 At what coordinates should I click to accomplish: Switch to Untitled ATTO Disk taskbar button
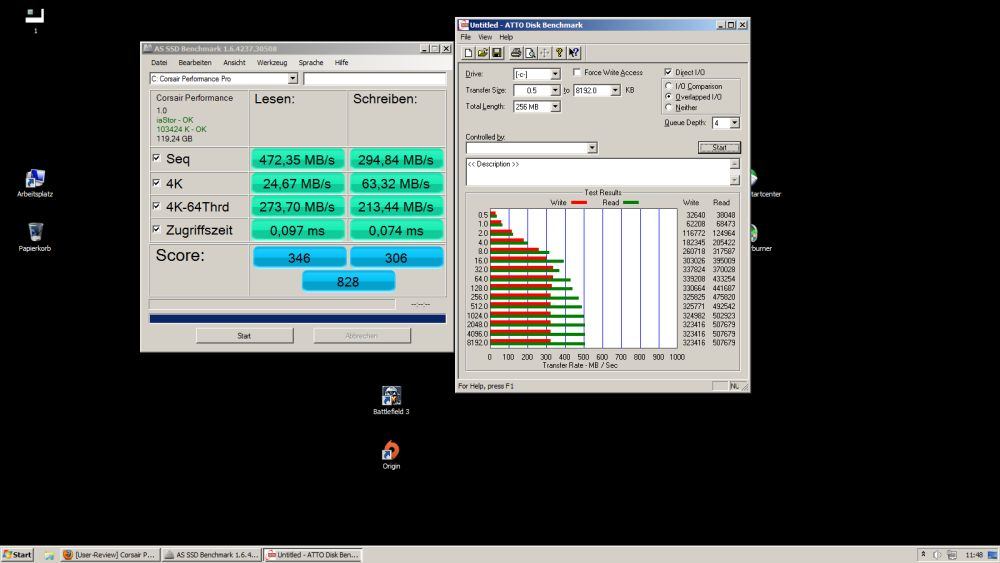(x=312, y=555)
